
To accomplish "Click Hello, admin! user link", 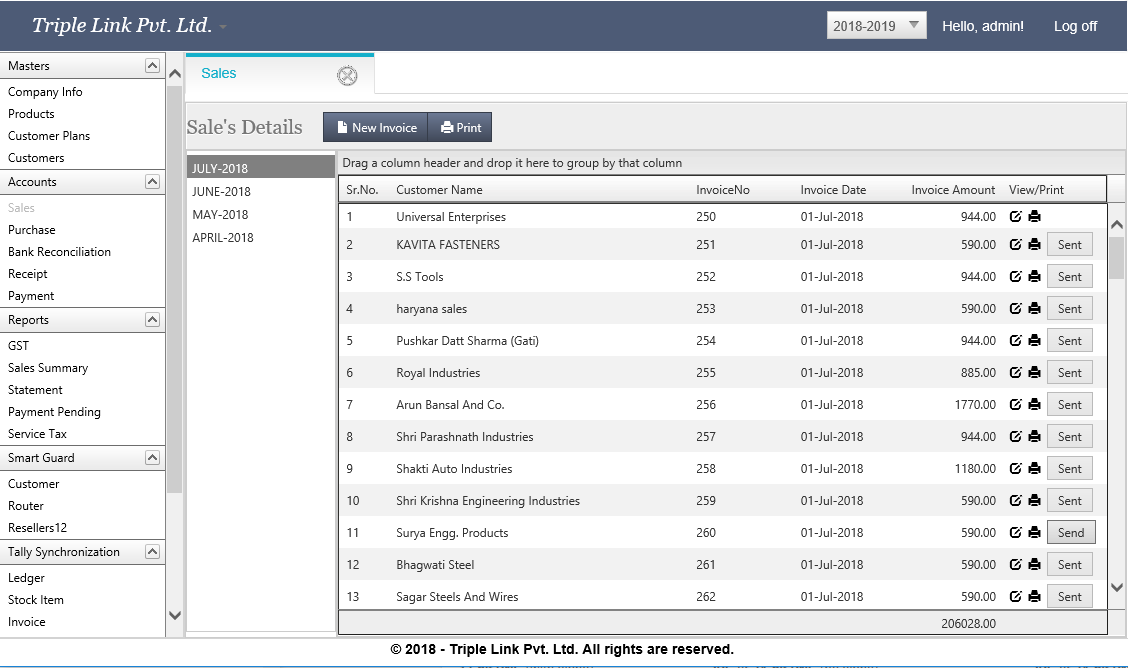I will coord(983,26).
